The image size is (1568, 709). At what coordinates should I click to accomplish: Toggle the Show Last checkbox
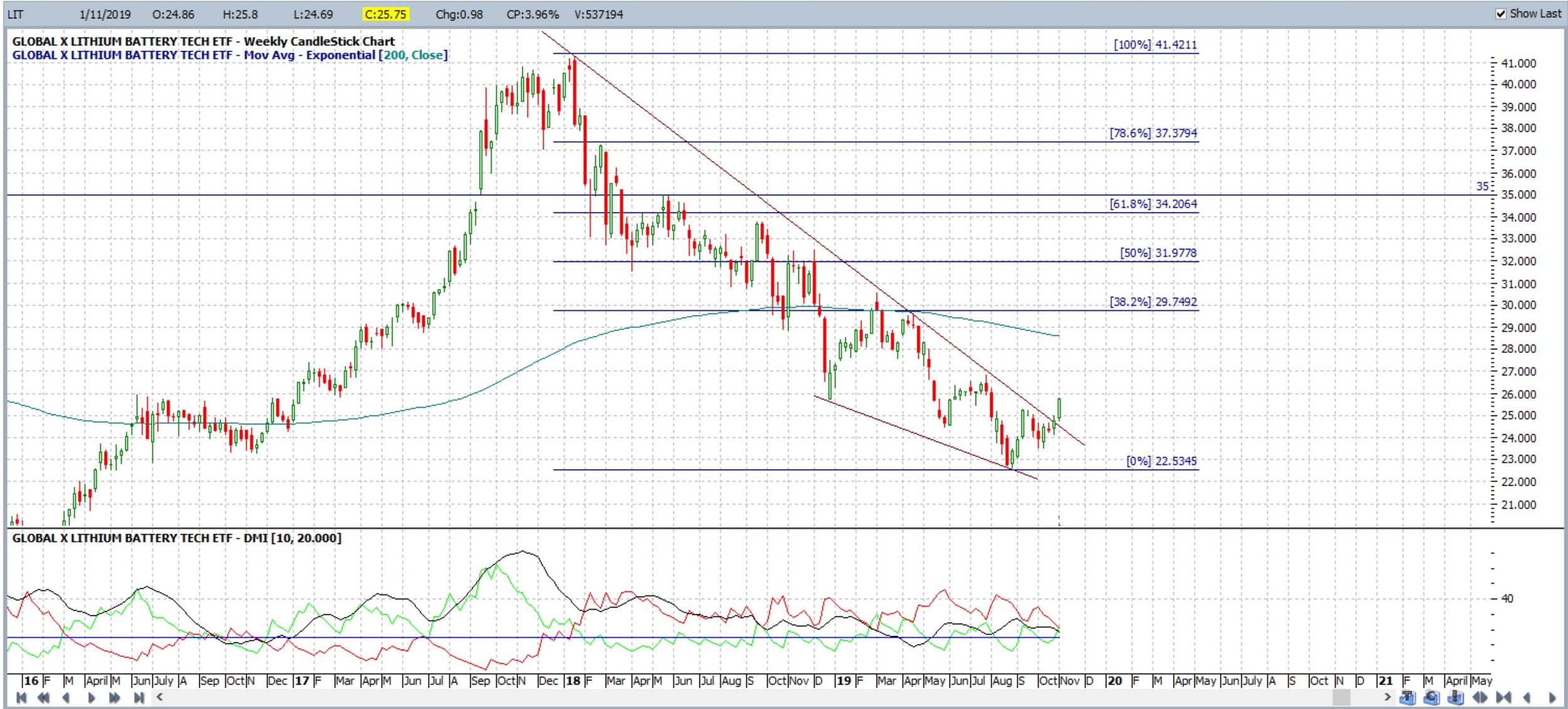(1501, 14)
